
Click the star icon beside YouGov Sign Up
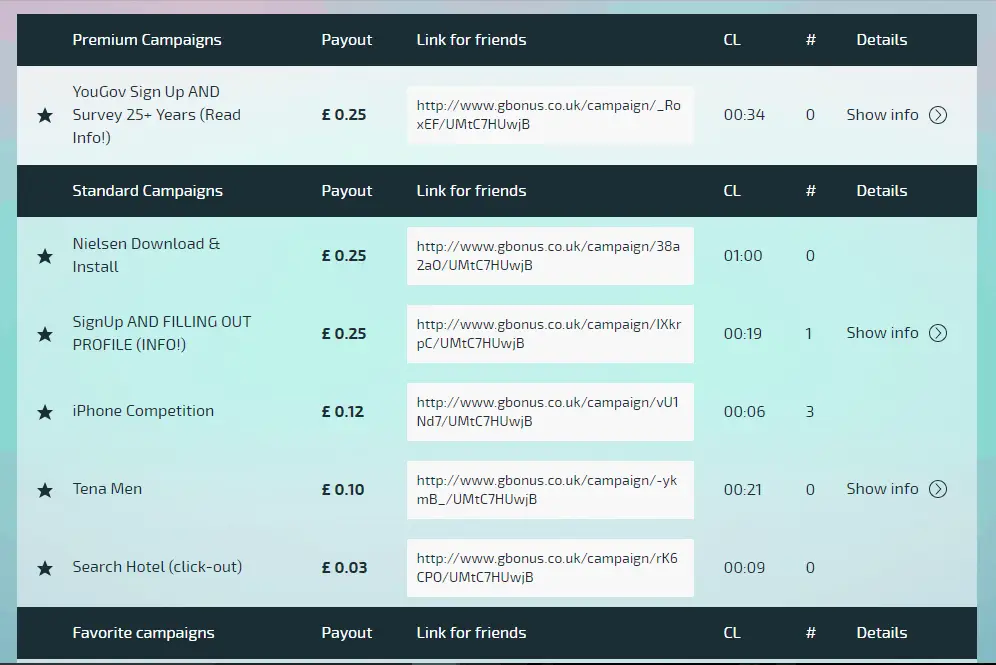pyautogui.click(x=44, y=115)
